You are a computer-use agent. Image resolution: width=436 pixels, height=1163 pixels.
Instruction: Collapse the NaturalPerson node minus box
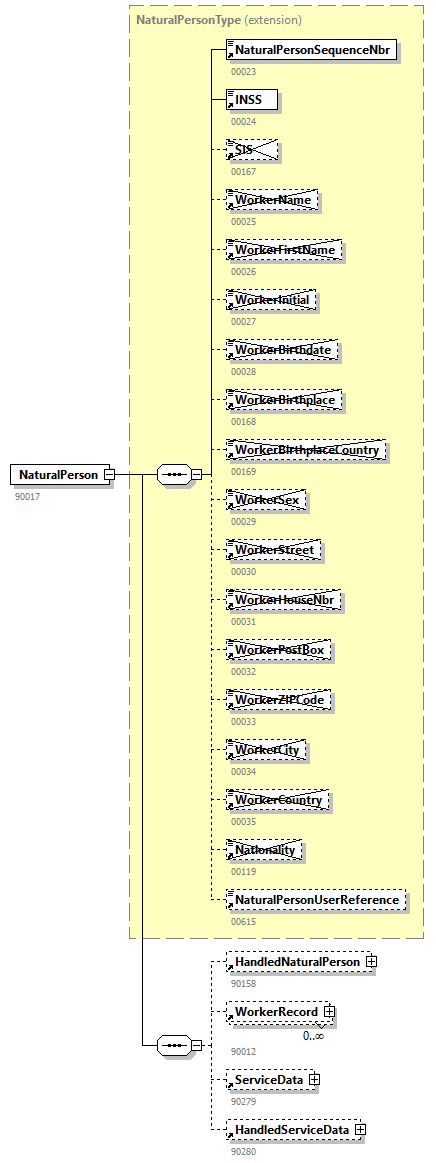coord(109,474)
